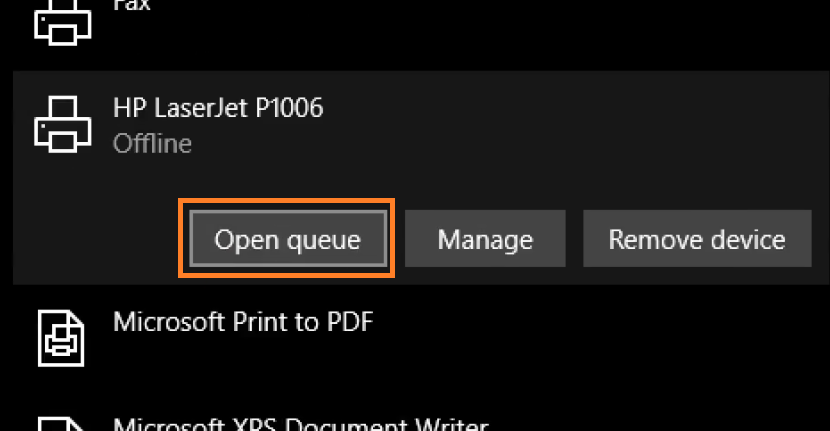The image size is (830, 431).
Task: Click the HP LaserJet P1006 name text
Action: [x=218, y=108]
